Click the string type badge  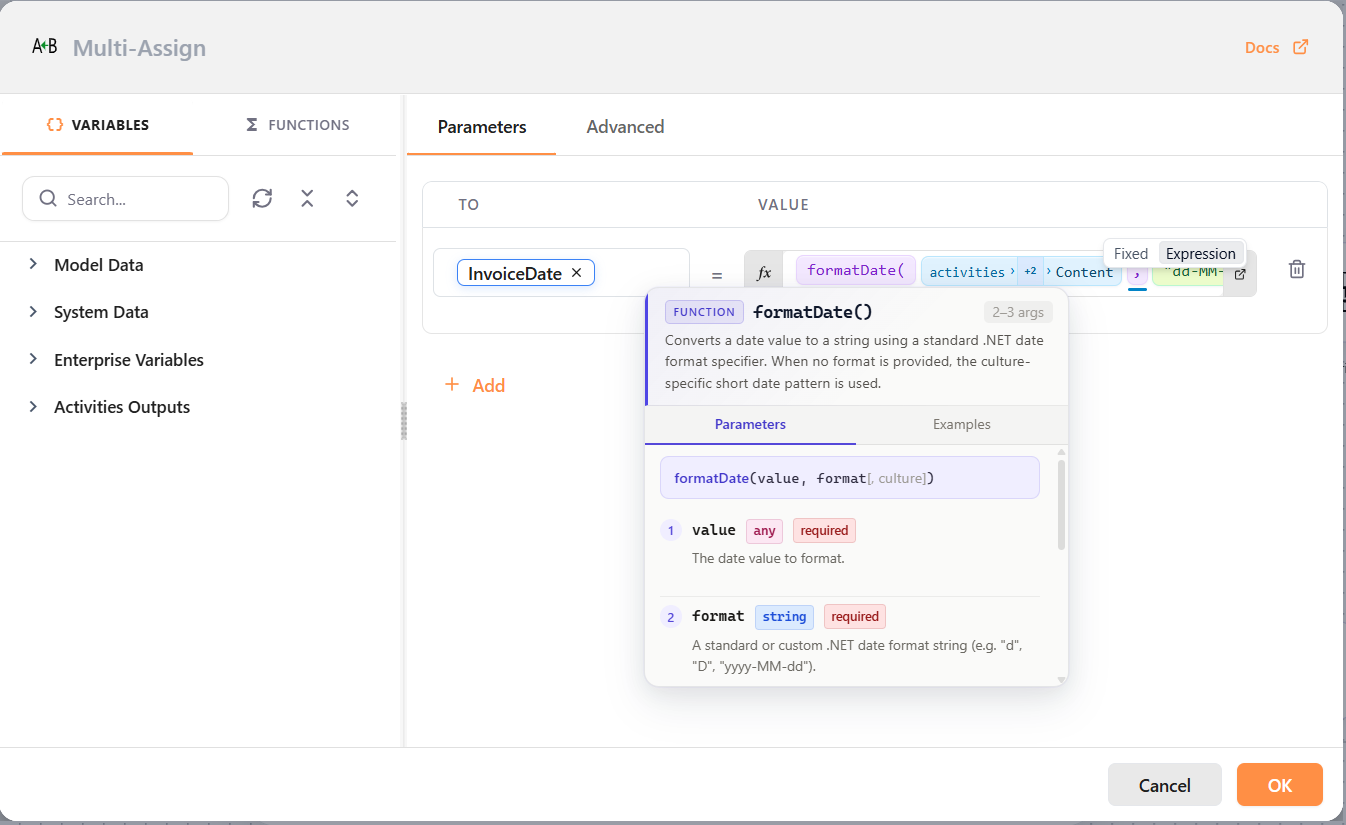[x=784, y=617]
